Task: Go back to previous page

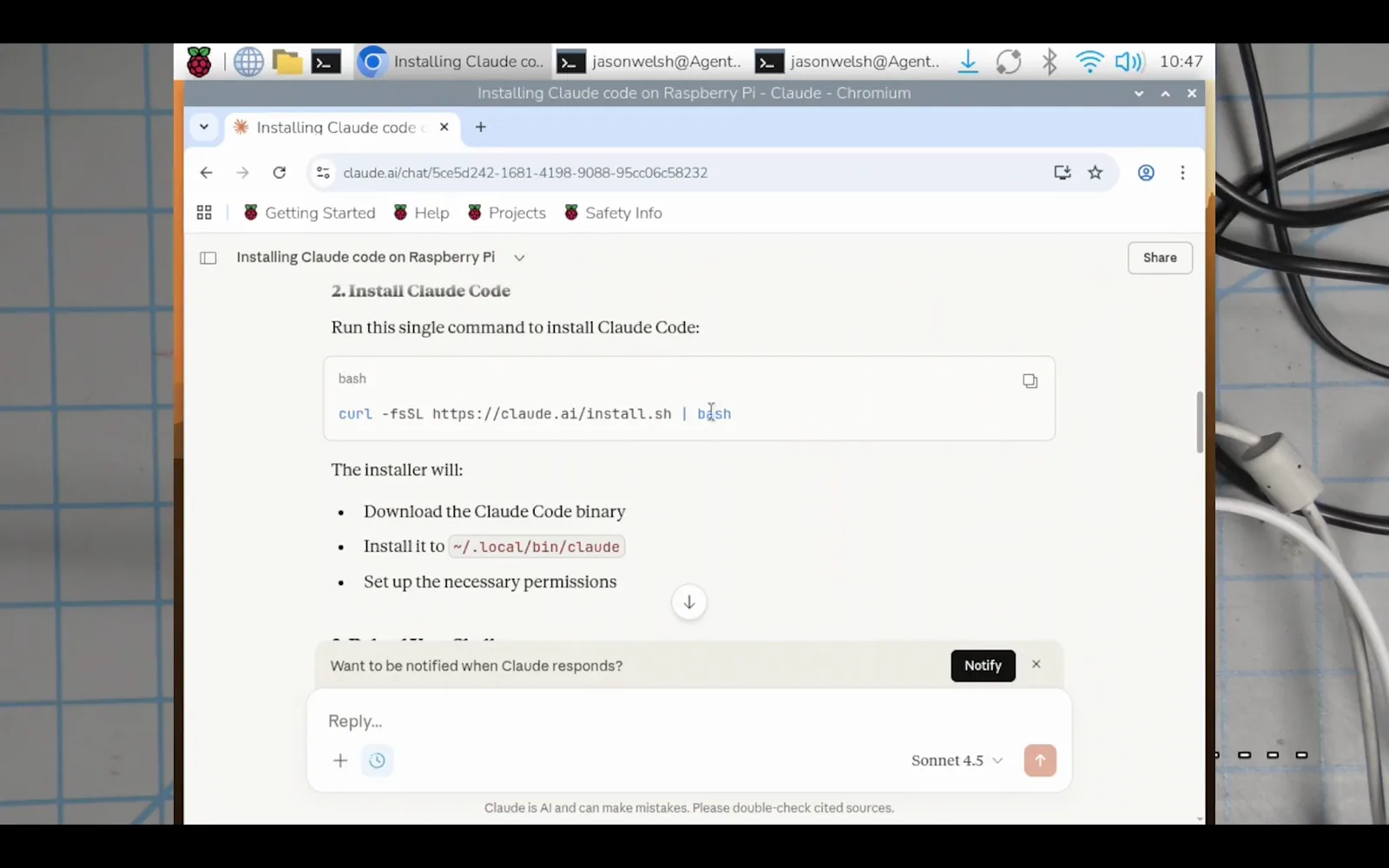Action: (206, 173)
